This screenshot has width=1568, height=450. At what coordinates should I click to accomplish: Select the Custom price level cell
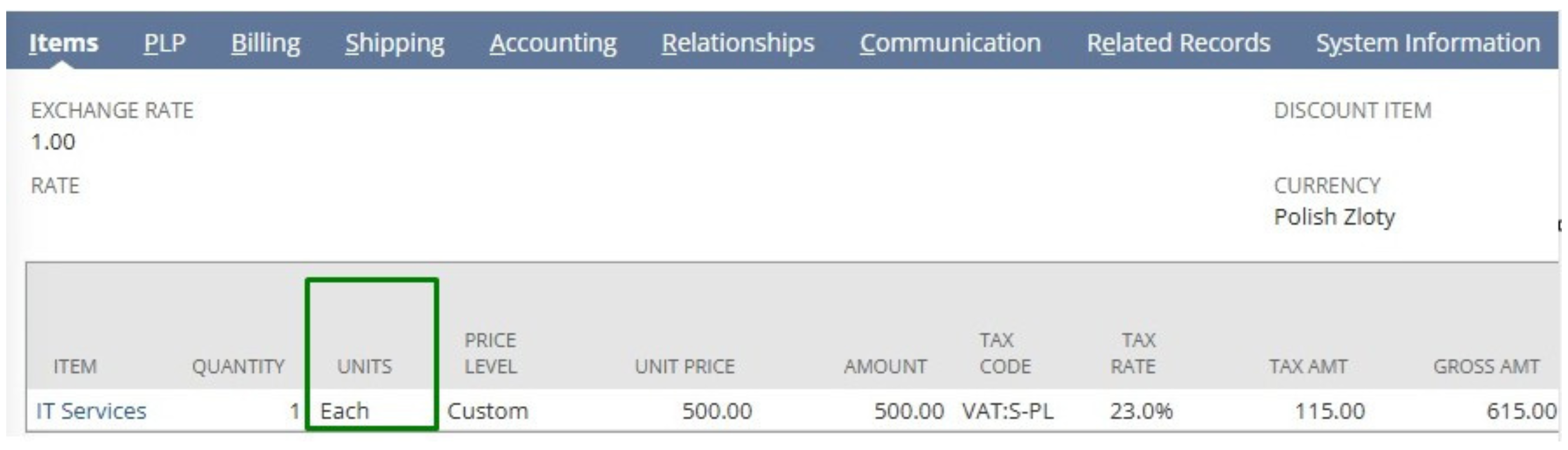[x=488, y=411]
